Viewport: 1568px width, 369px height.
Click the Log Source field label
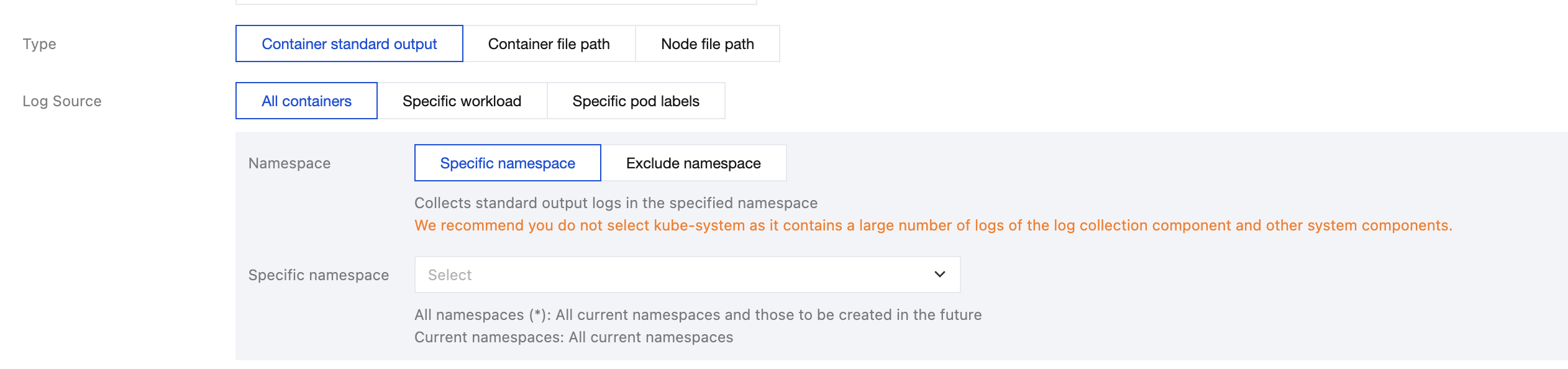[x=62, y=101]
